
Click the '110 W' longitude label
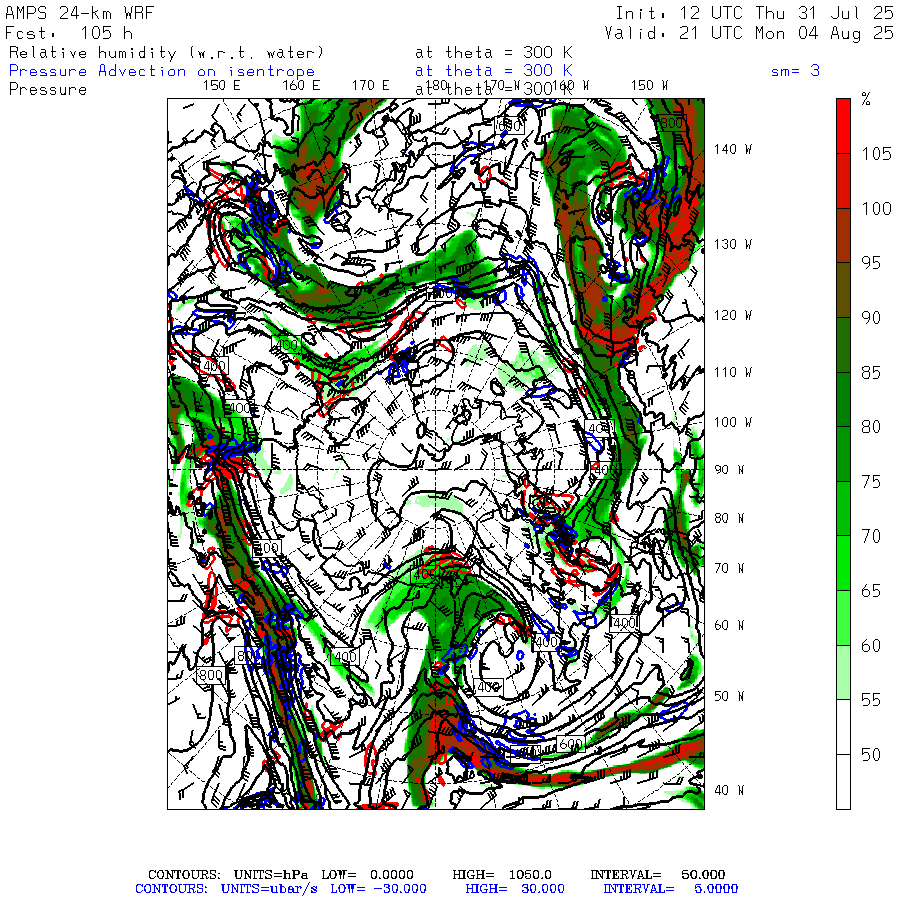(x=733, y=373)
